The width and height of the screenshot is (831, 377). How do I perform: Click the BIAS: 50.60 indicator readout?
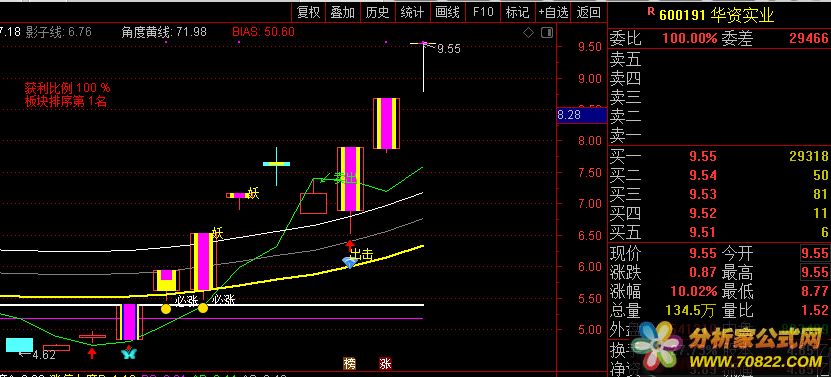click(263, 32)
